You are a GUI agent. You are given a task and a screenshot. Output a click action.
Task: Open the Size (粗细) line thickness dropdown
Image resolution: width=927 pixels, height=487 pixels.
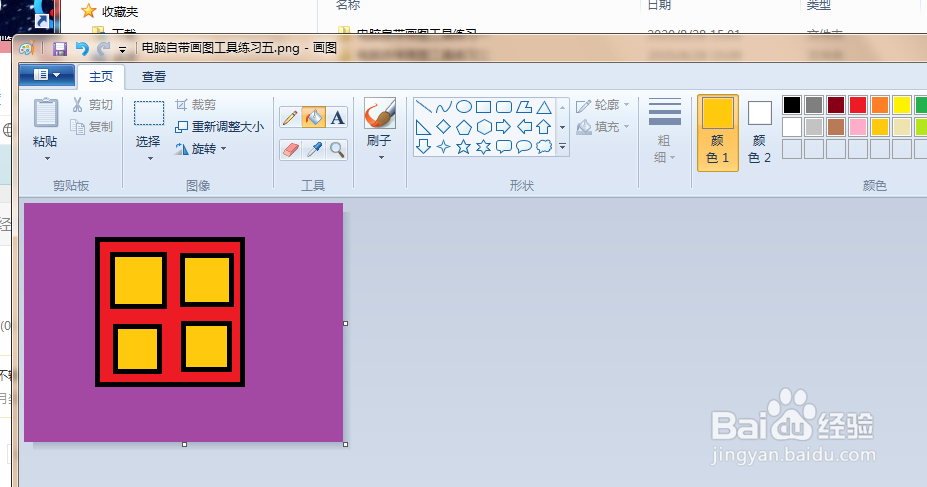[665, 131]
